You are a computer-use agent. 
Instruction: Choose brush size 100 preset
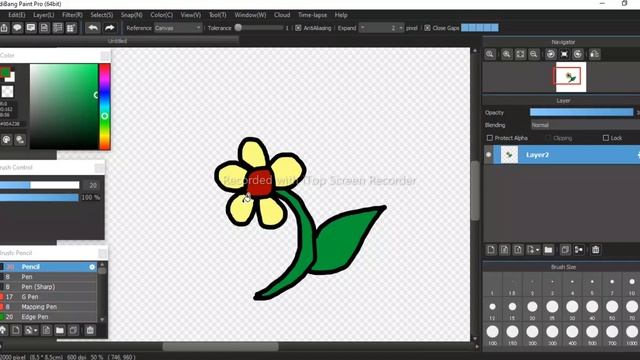pyautogui.click(x=493, y=335)
